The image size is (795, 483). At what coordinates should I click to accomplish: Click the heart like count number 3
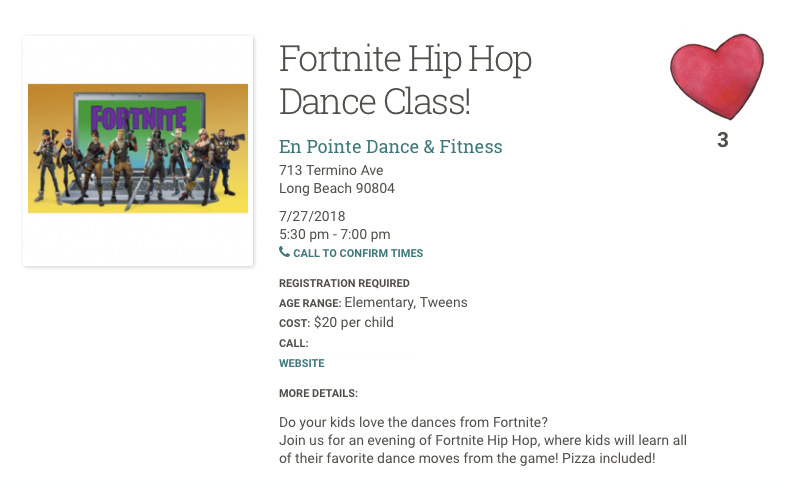pos(722,140)
